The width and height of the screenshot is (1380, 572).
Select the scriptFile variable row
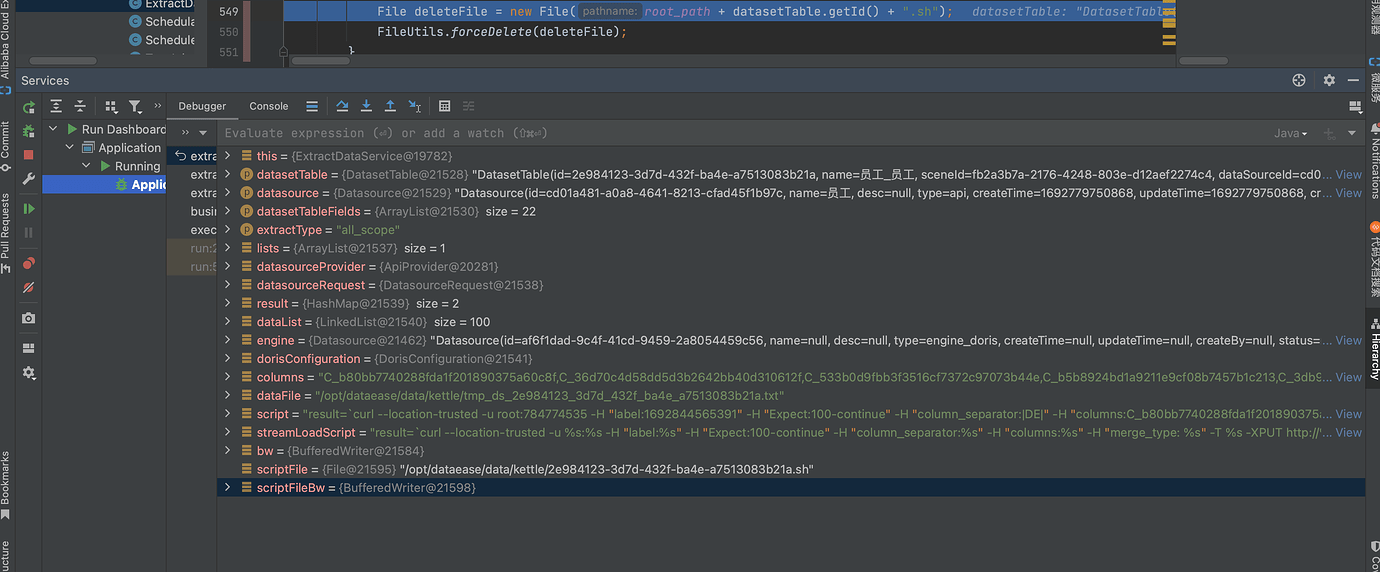tap(791, 469)
